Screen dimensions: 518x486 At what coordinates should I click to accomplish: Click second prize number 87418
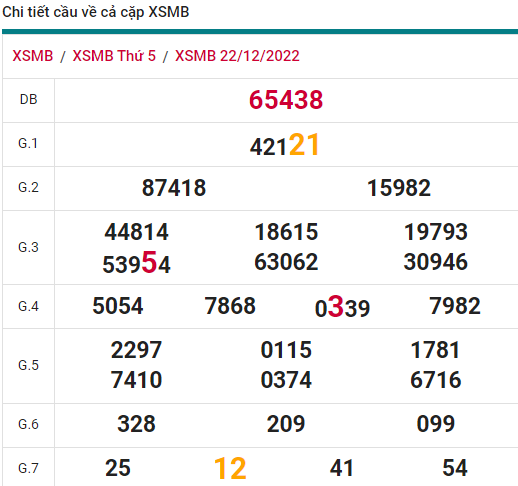pos(174,188)
